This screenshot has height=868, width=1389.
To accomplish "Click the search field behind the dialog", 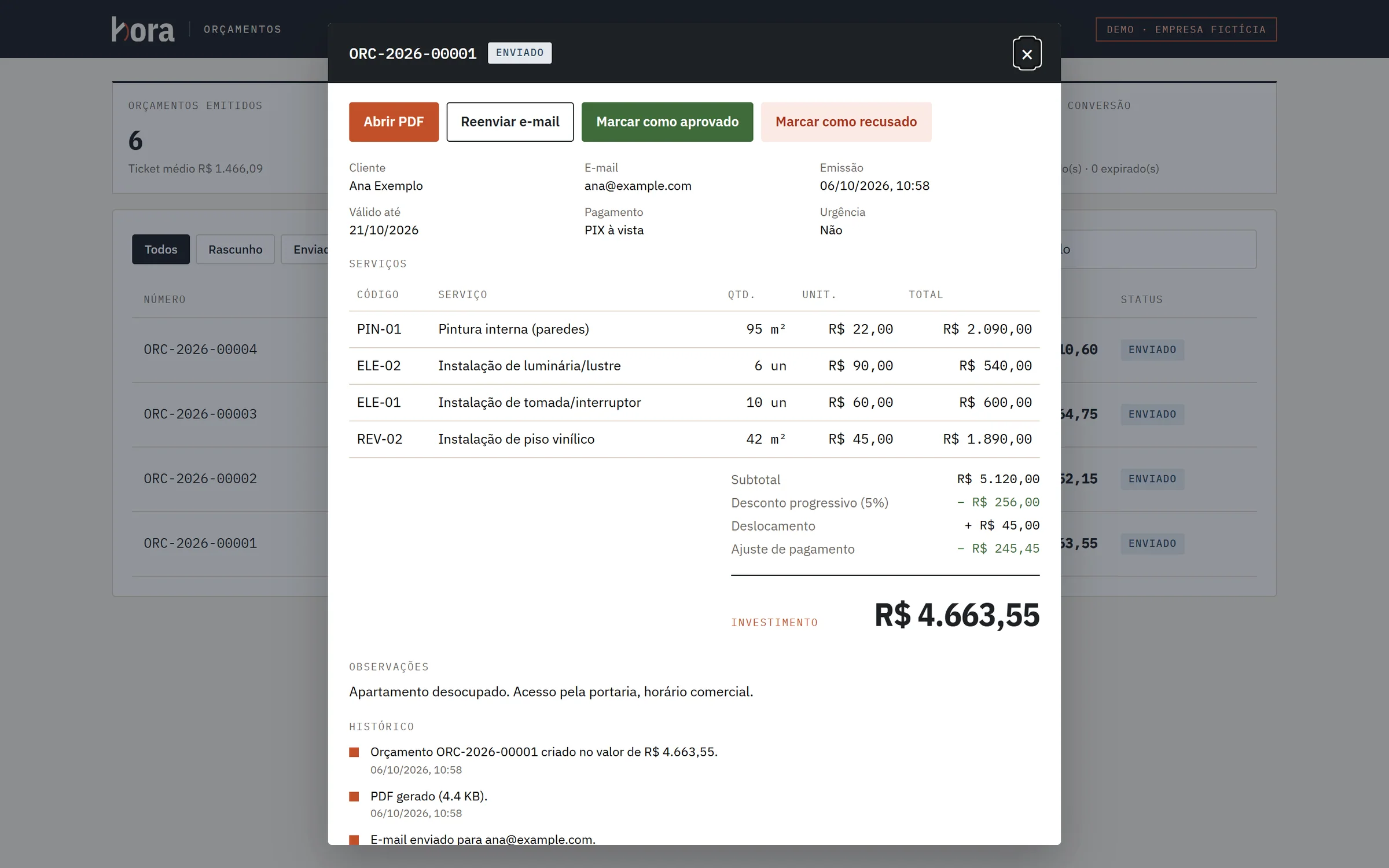I will (1157, 249).
